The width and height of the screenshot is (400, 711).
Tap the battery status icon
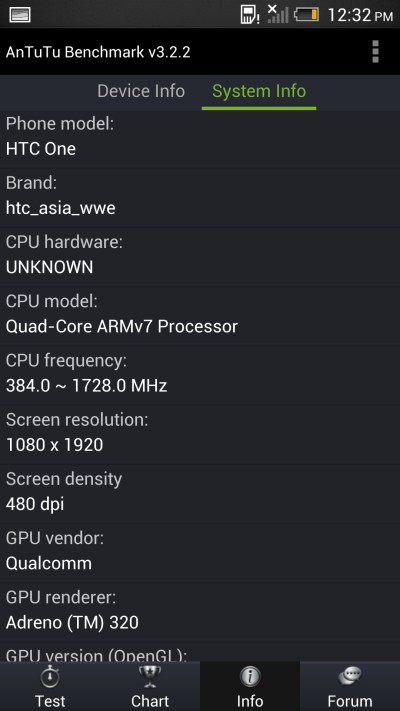[306, 15]
